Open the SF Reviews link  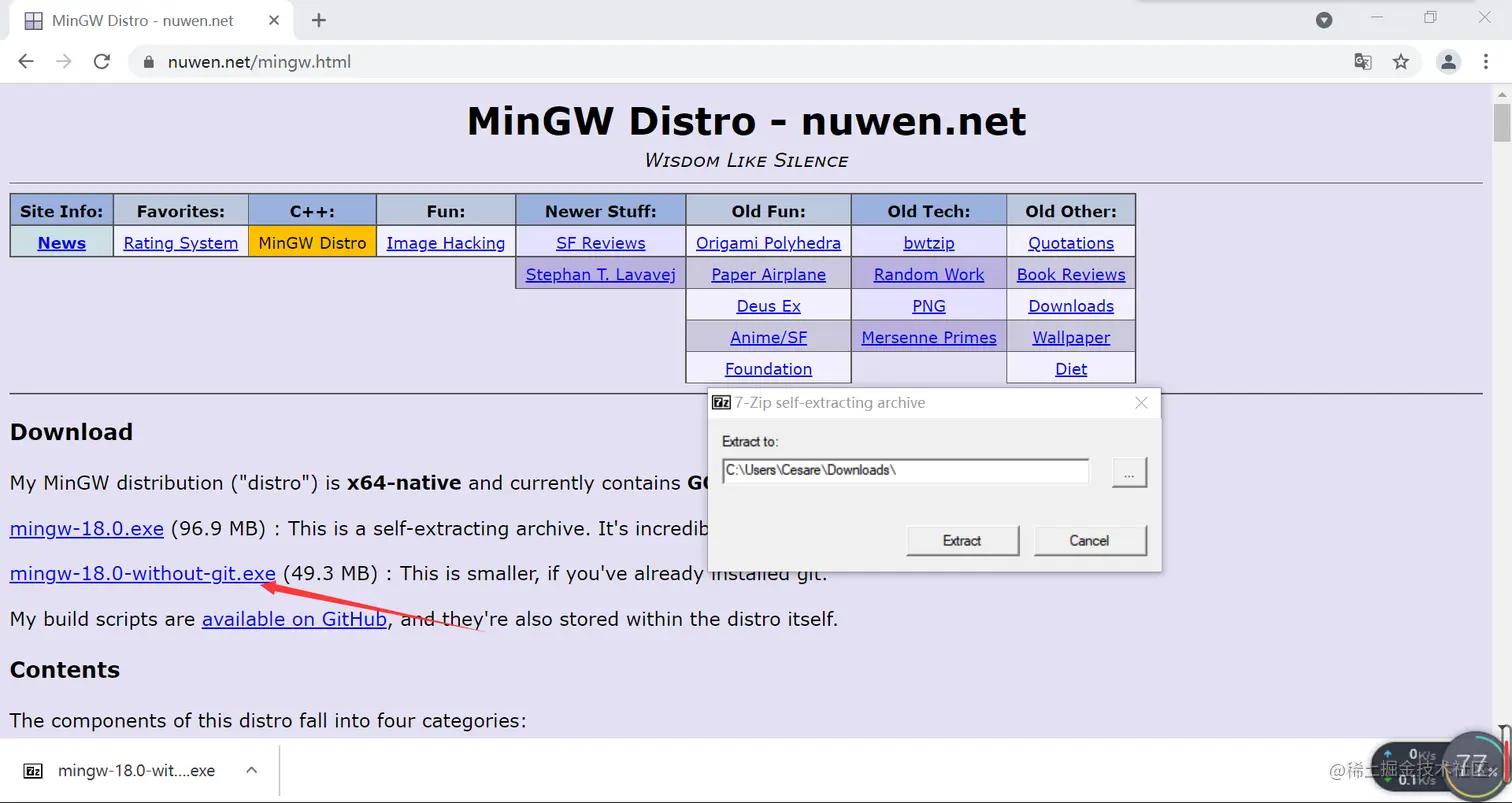601,243
